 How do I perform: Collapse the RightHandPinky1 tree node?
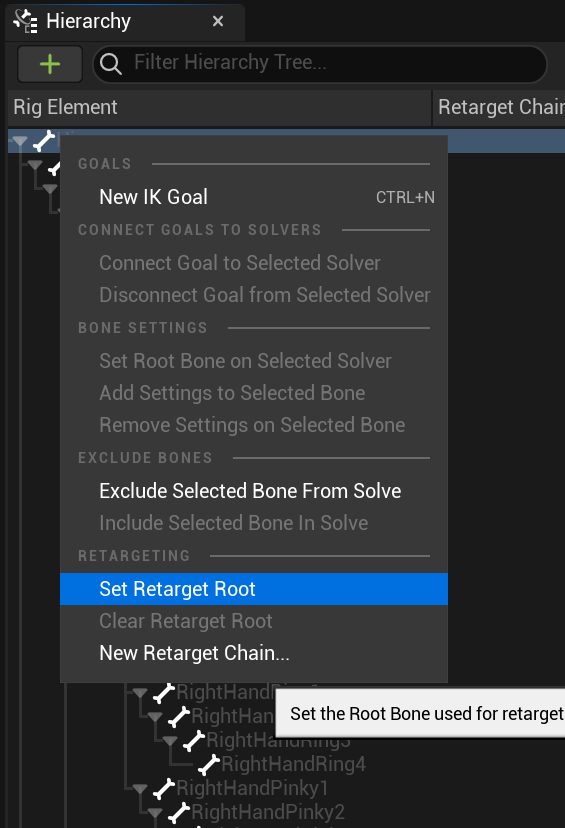pos(140,789)
